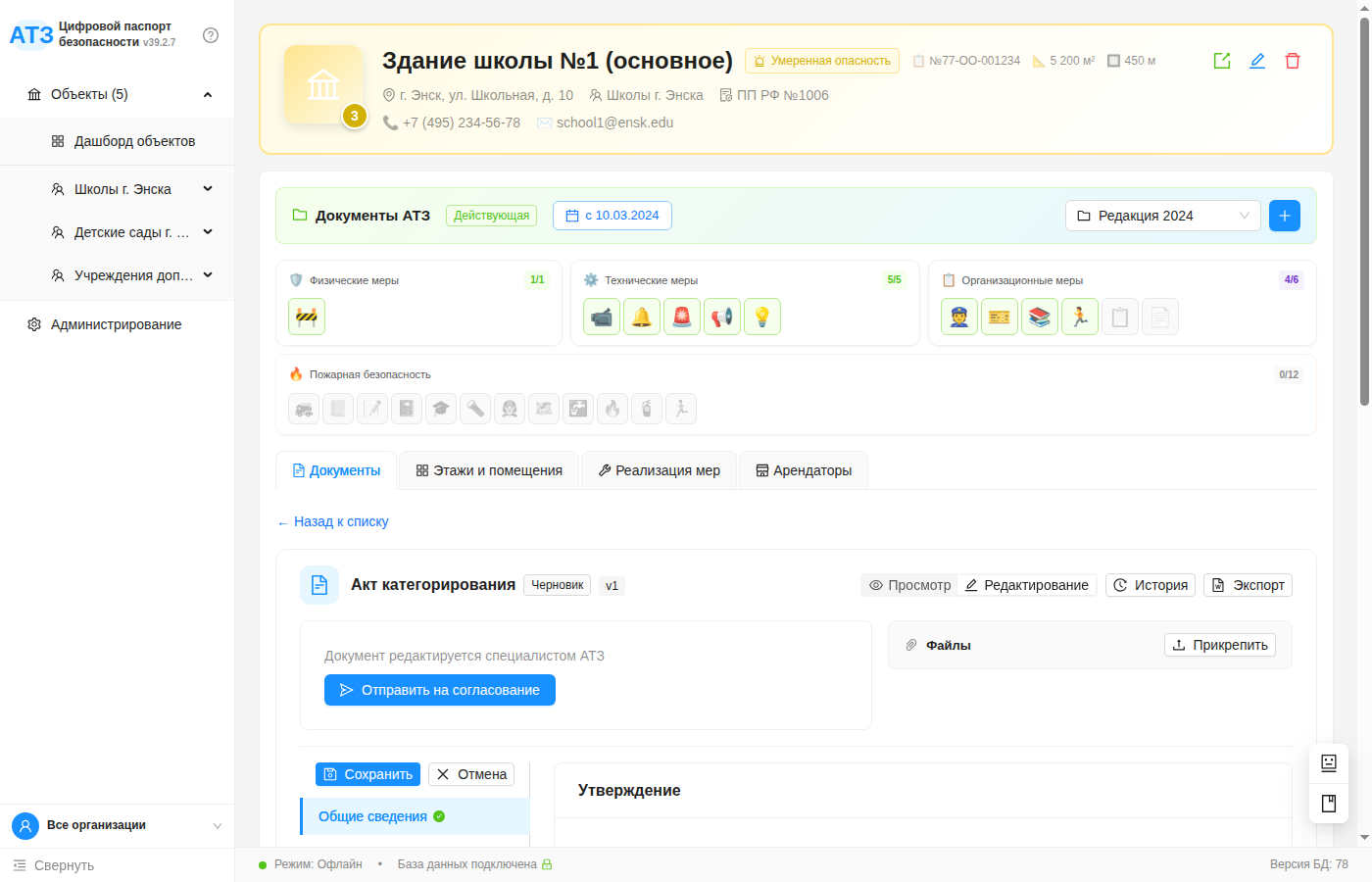Click the alarm bell icon under Технические меры
Screen dimensions: 1372x882
[x=642, y=316]
